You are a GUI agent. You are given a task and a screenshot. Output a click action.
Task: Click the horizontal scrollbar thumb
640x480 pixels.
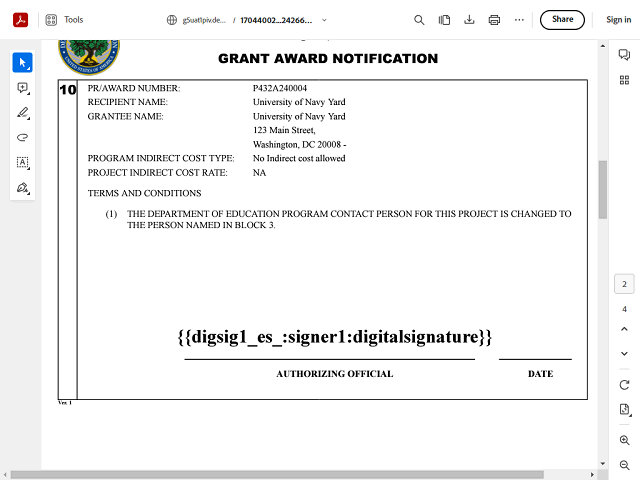point(277,475)
